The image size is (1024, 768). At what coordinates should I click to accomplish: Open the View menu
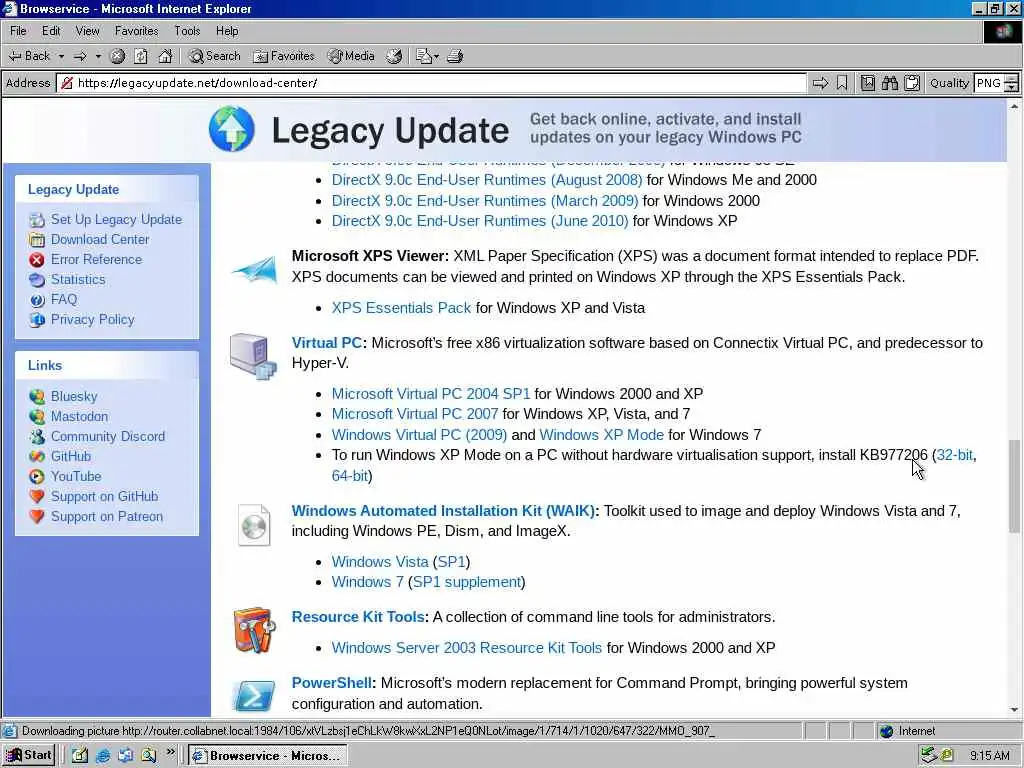click(x=88, y=31)
